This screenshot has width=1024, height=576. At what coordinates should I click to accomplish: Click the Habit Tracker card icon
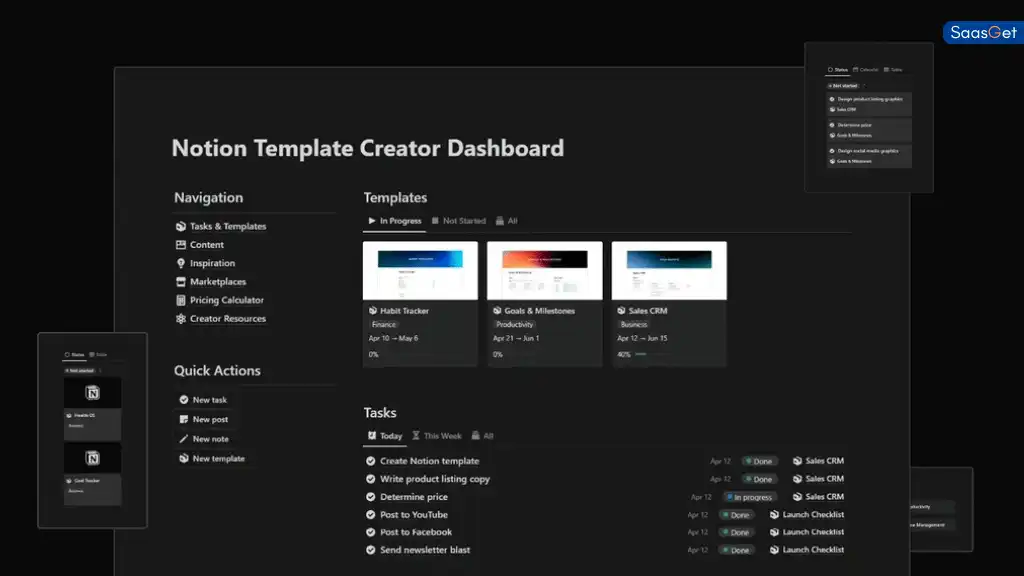pyautogui.click(x=373, y=311)
